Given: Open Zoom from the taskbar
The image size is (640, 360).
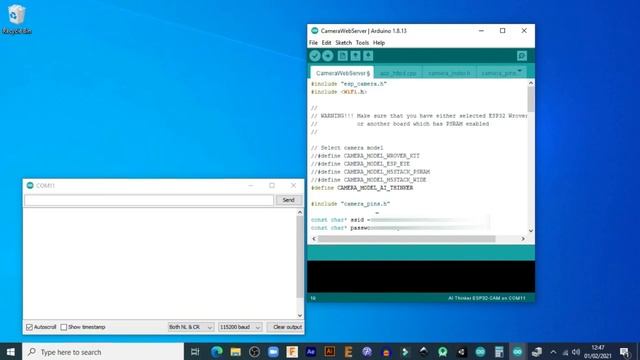Looking at the screenshot, I should [x=273, y=352].
